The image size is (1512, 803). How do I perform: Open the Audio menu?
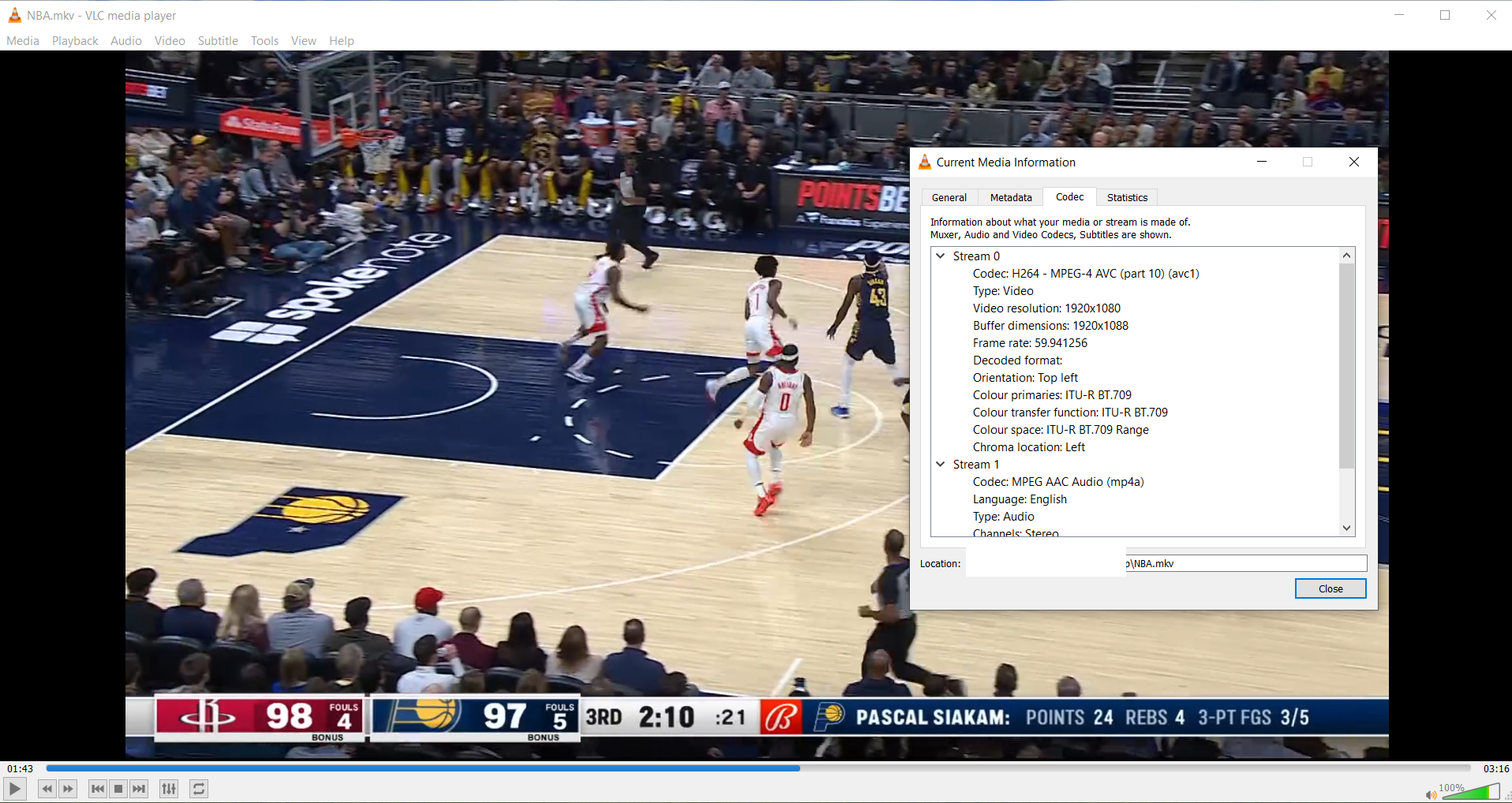coord(126,41)
